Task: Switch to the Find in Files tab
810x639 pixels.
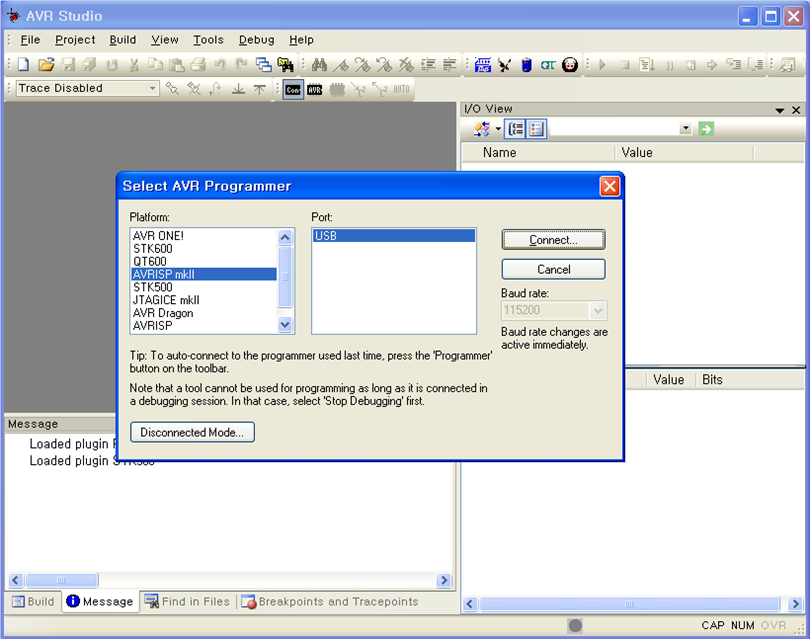Action: click(x=187, y=601)
